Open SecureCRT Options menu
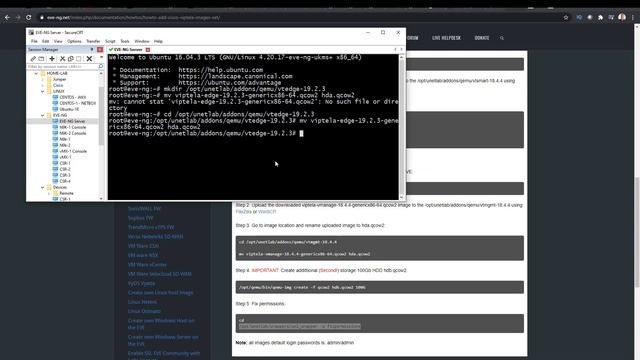 (x=74, y=41)
